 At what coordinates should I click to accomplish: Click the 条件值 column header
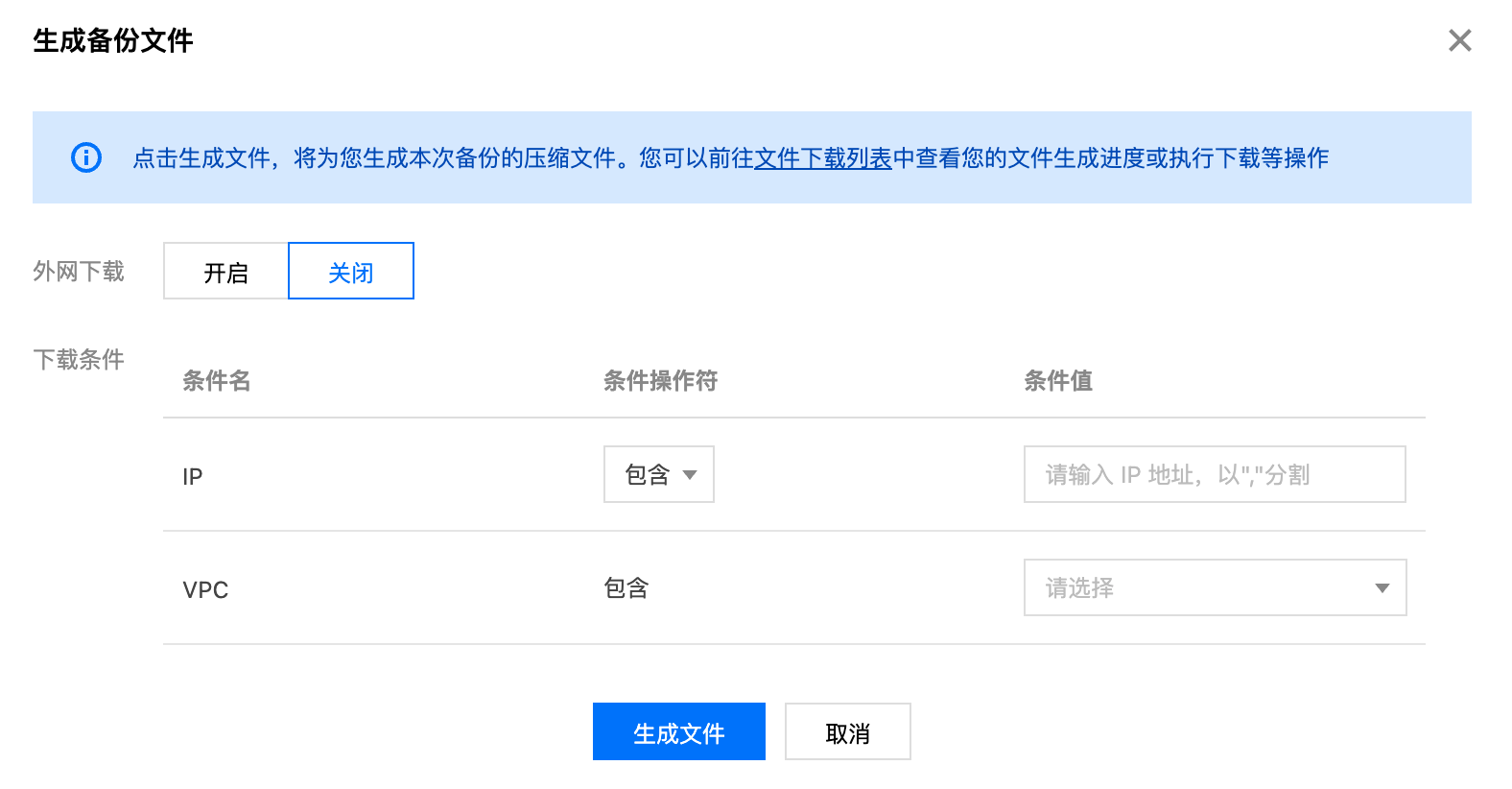tap(1058, 381)
